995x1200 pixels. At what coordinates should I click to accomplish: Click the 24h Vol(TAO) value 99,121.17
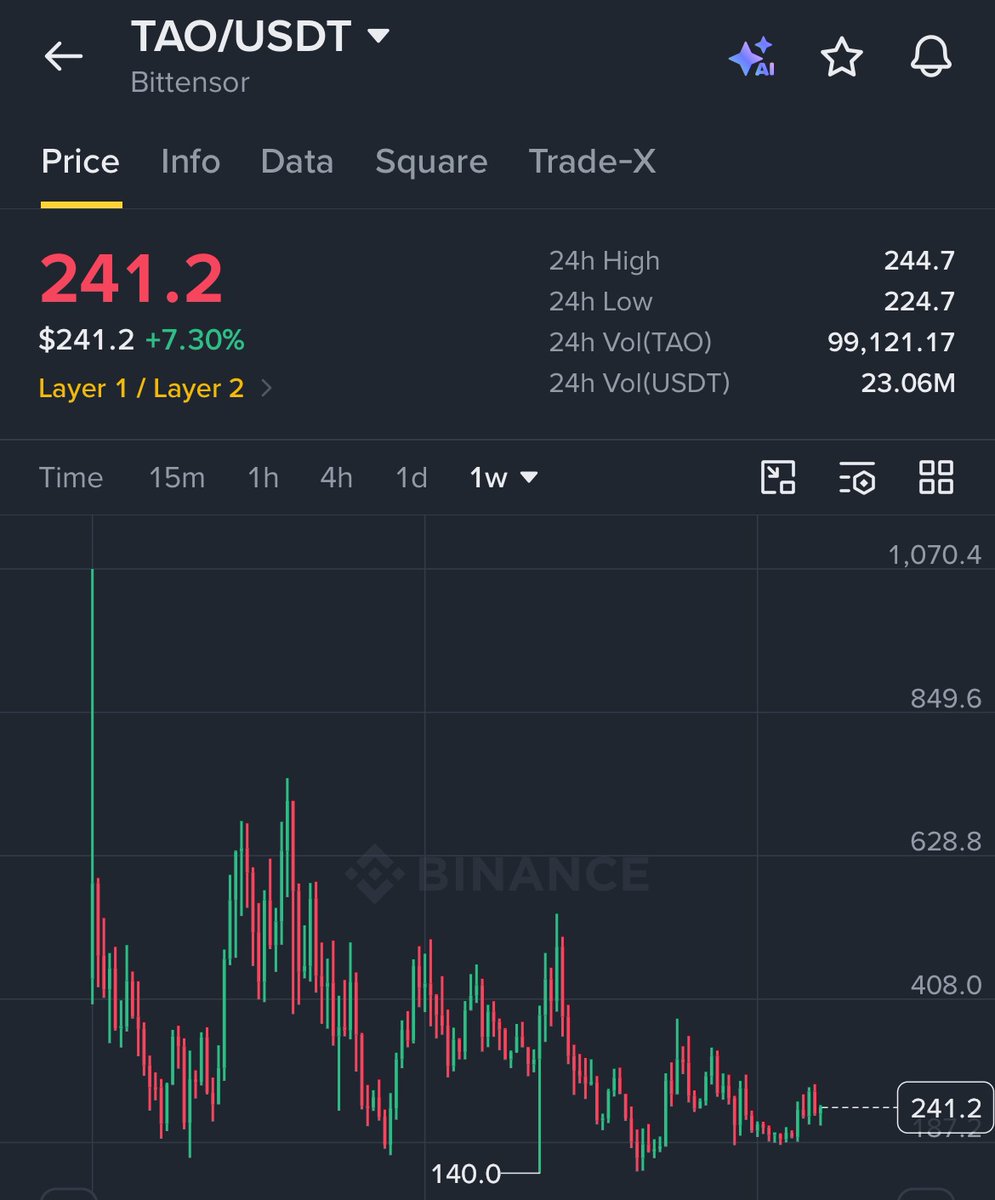891,342
